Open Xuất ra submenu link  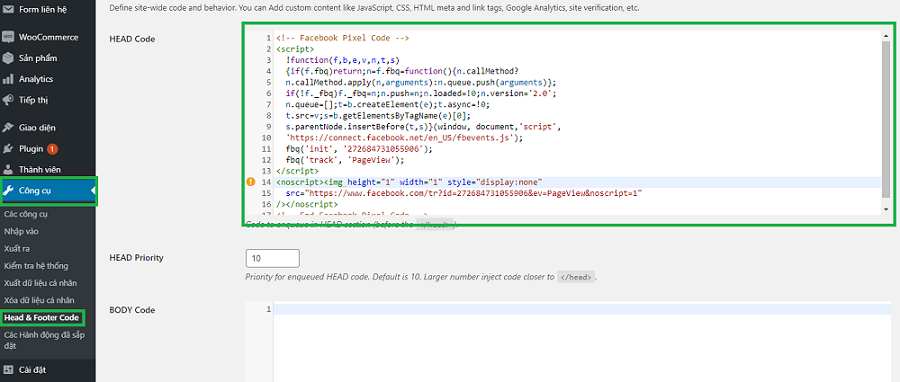(17, 248)
